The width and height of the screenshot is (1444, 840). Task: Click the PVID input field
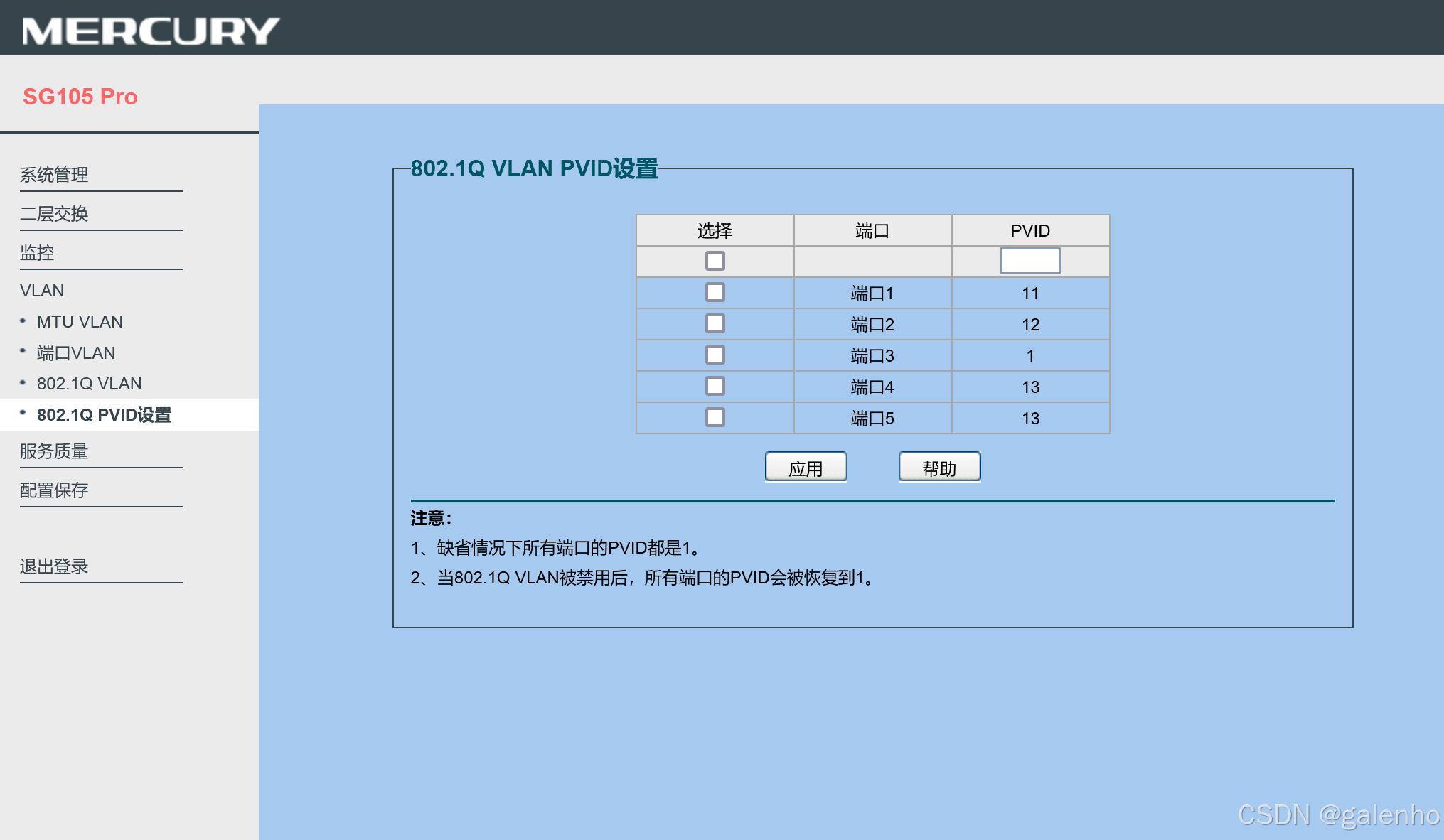pyautogui.click(x=1029, y=261)
